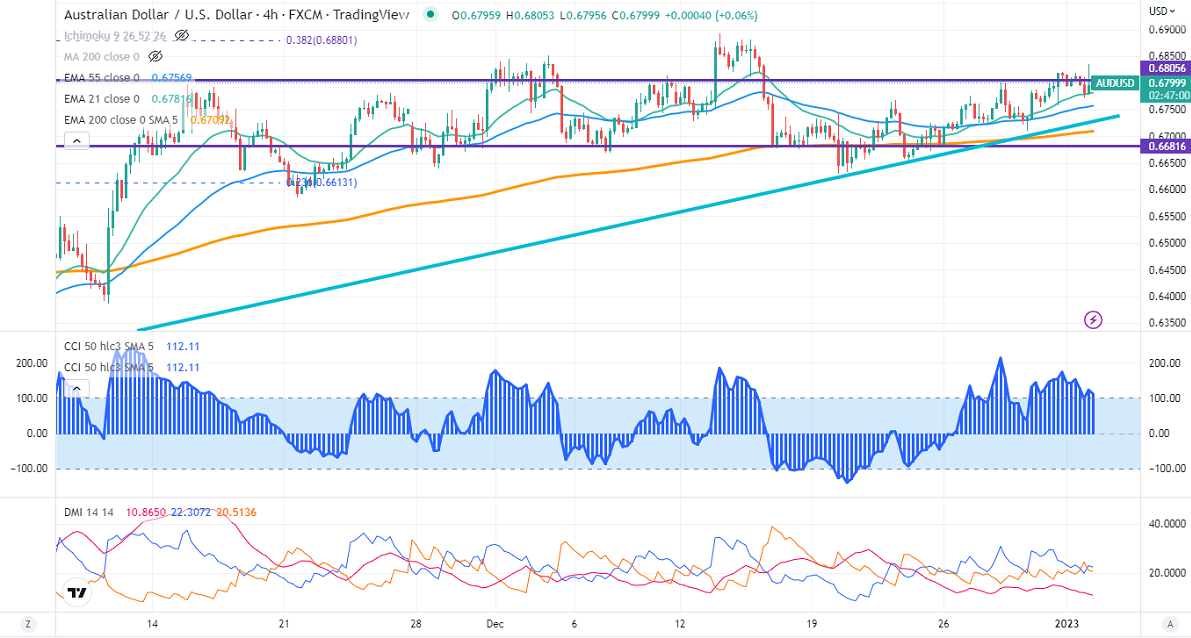Click the low price value L0.67956
Viewport: 1191px width, 638px height.
pyautogui.click(x=581, y=15)
